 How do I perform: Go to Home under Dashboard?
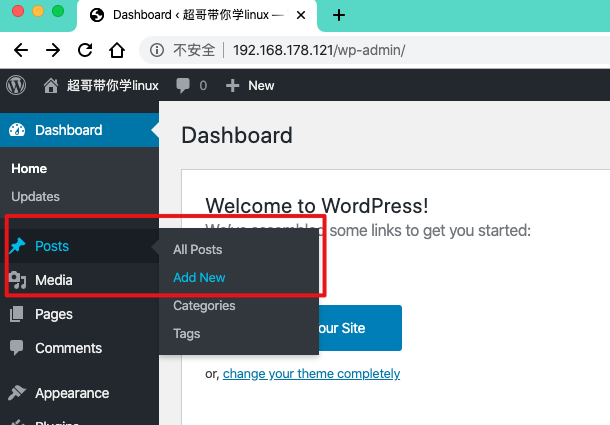29,169
